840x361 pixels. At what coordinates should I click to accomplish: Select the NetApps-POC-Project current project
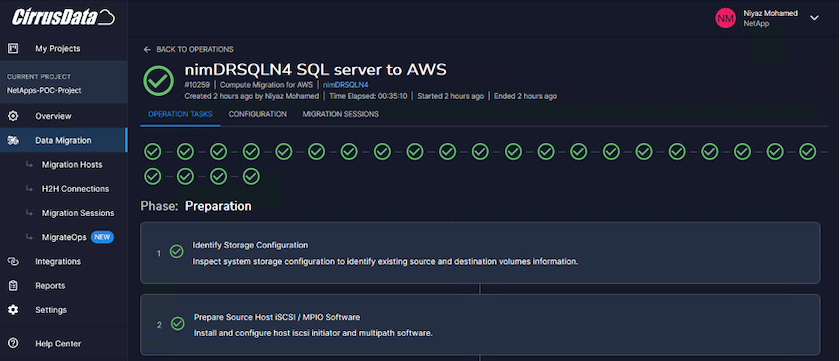click(44, 91)
